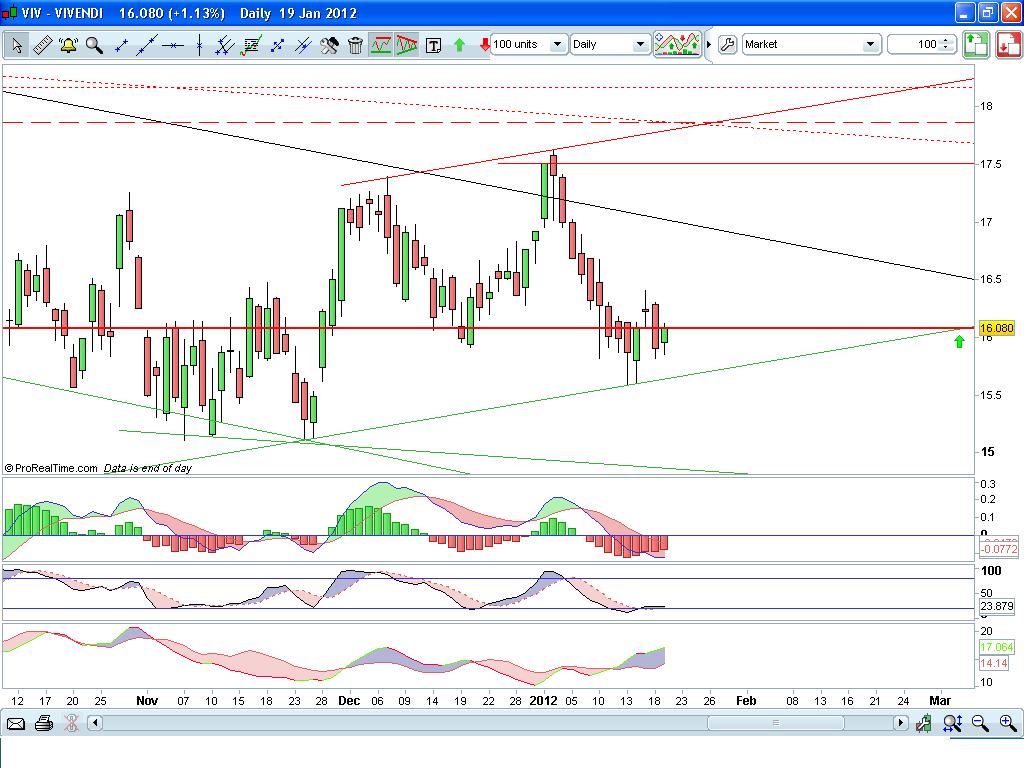Select the text annotation tool
The height and width of the screenshot is (768, 1024).
[433, 45]
